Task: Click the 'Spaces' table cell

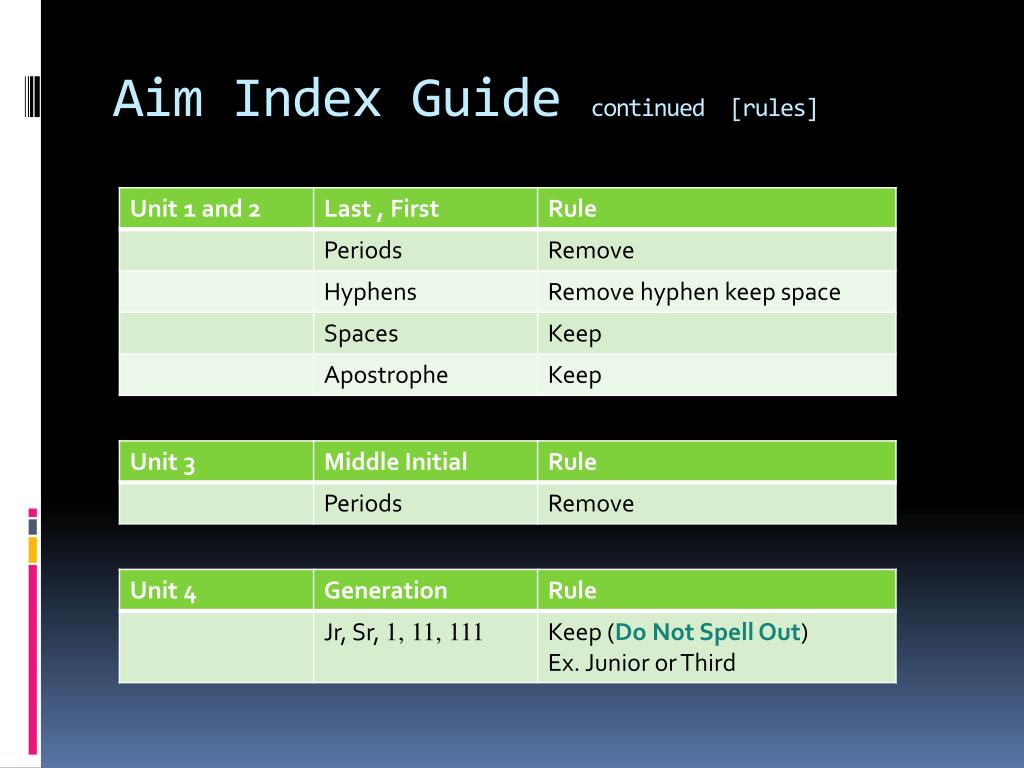Action: tap(426, 333)
